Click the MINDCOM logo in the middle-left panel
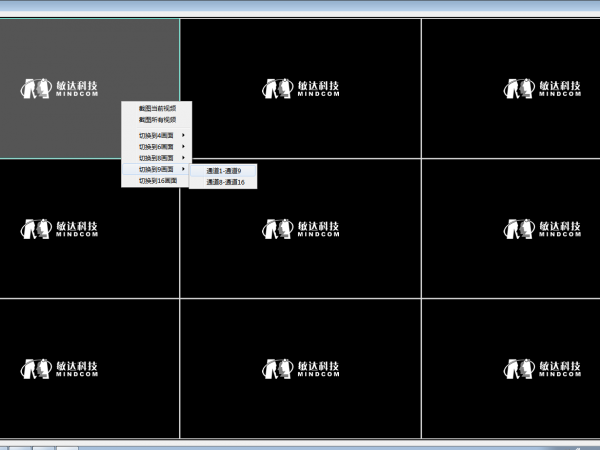Viewport: 600px width, 450px height. (x=60, y=229)
